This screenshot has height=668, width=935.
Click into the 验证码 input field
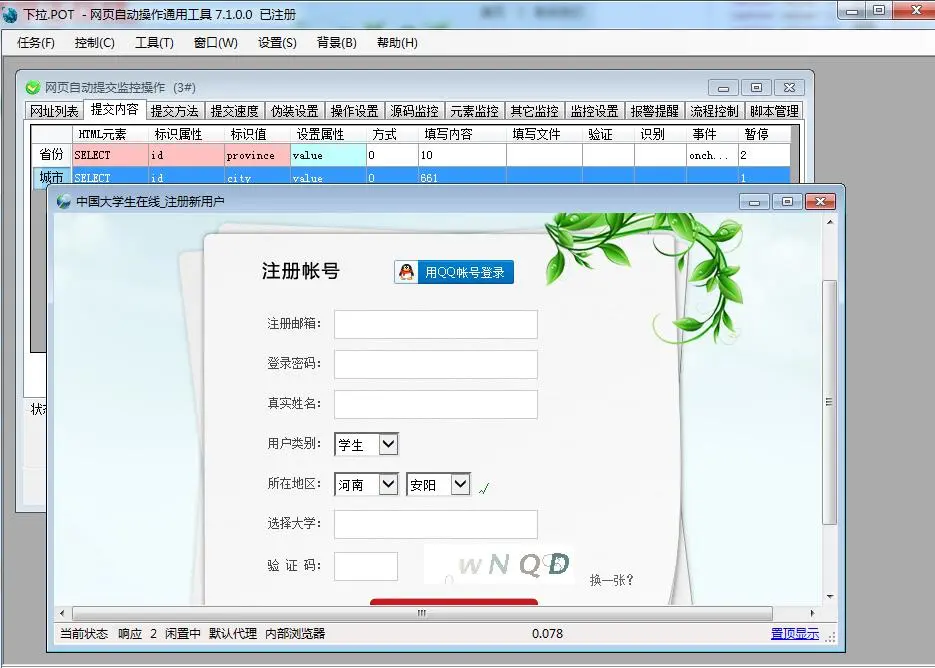(x=366, y=566)
